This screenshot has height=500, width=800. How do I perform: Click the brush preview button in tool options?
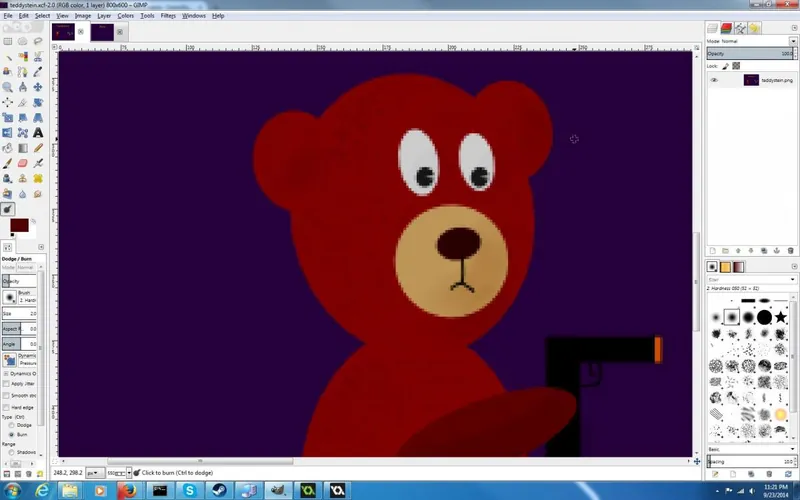[9, 297]
